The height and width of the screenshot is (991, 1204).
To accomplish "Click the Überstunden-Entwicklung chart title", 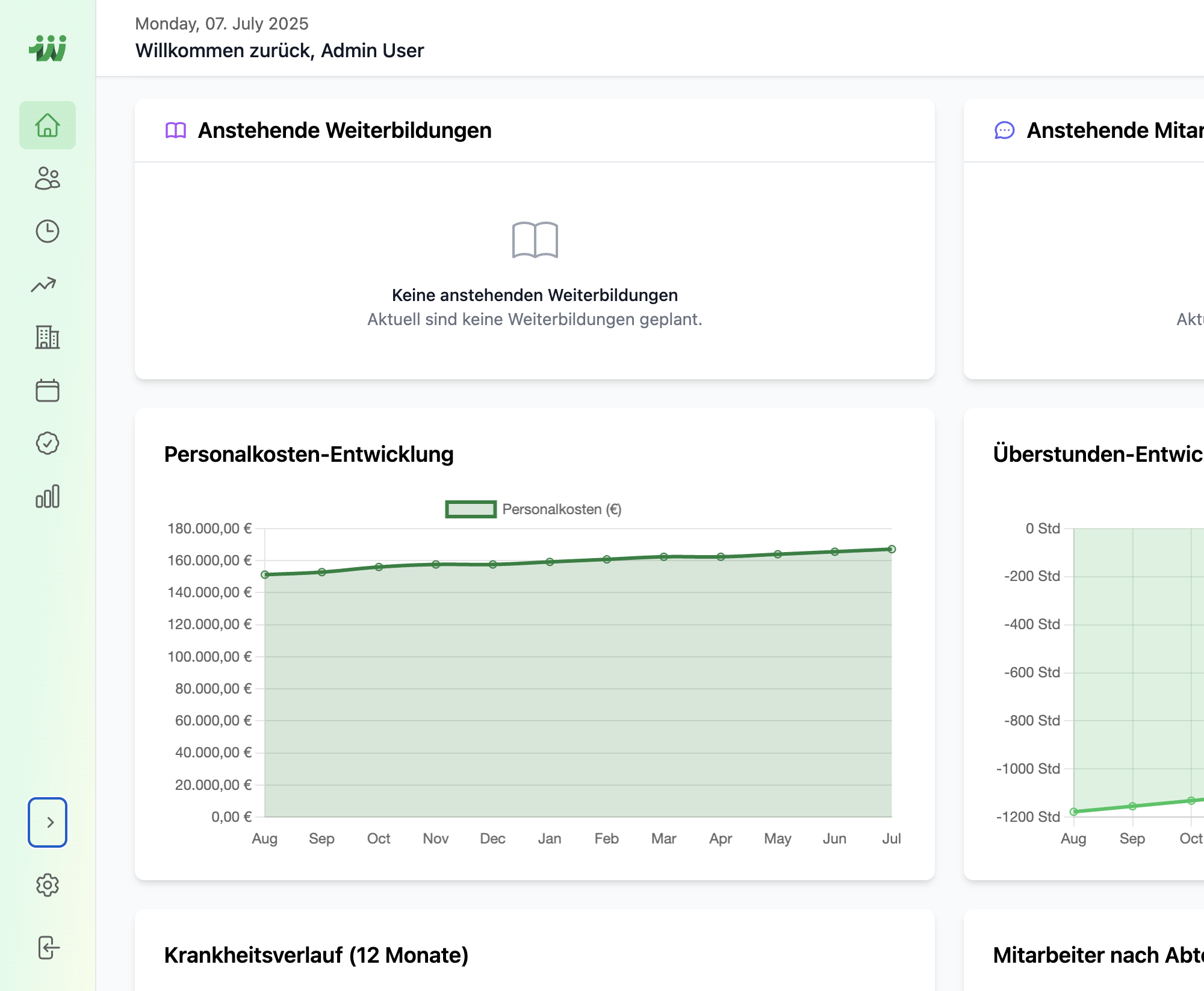I will click(x=1097, y=455).
